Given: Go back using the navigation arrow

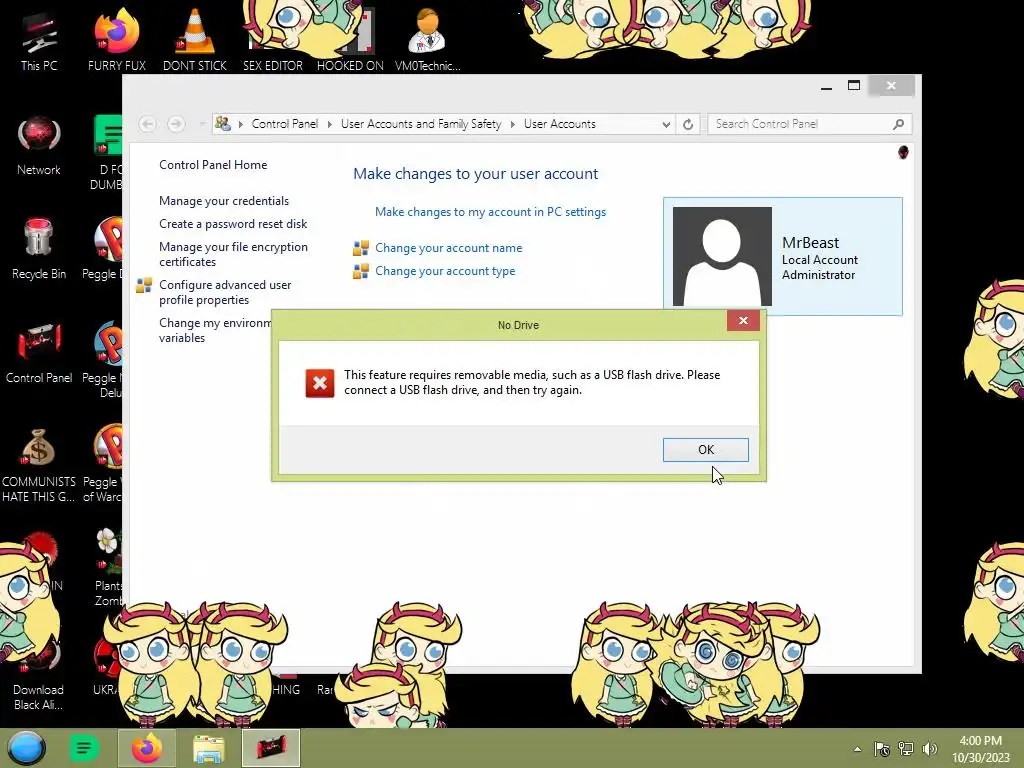Looking at the screenshot, I should click(147, 124).
